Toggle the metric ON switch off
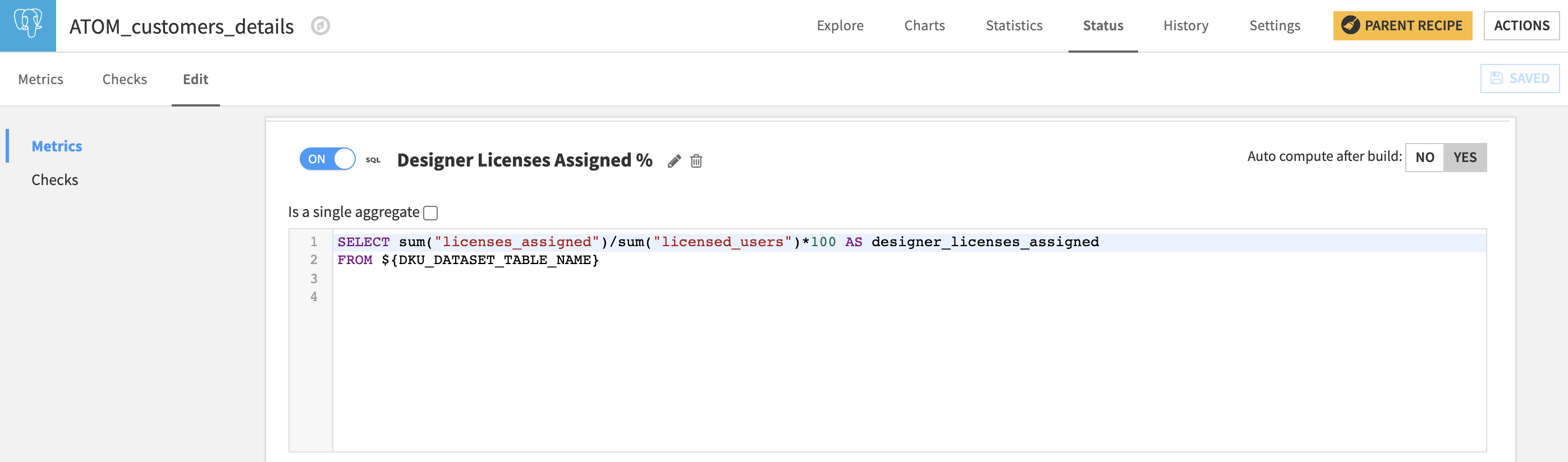The height and width of the screenshot is (462, 1568). tap(328, 159)
